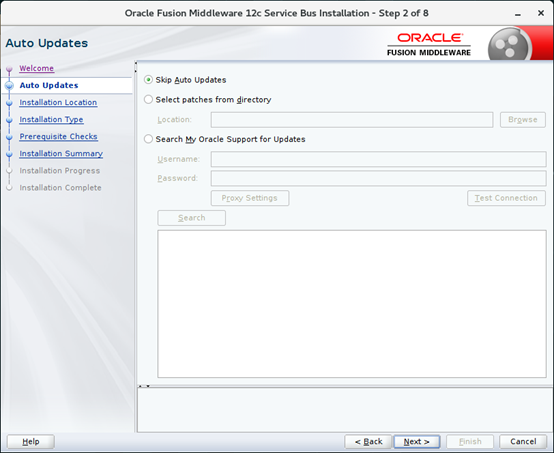554x453 pixels.
Task: Click the Oracle Fusion Middleware sphere logo
Action: click(509, 45)
